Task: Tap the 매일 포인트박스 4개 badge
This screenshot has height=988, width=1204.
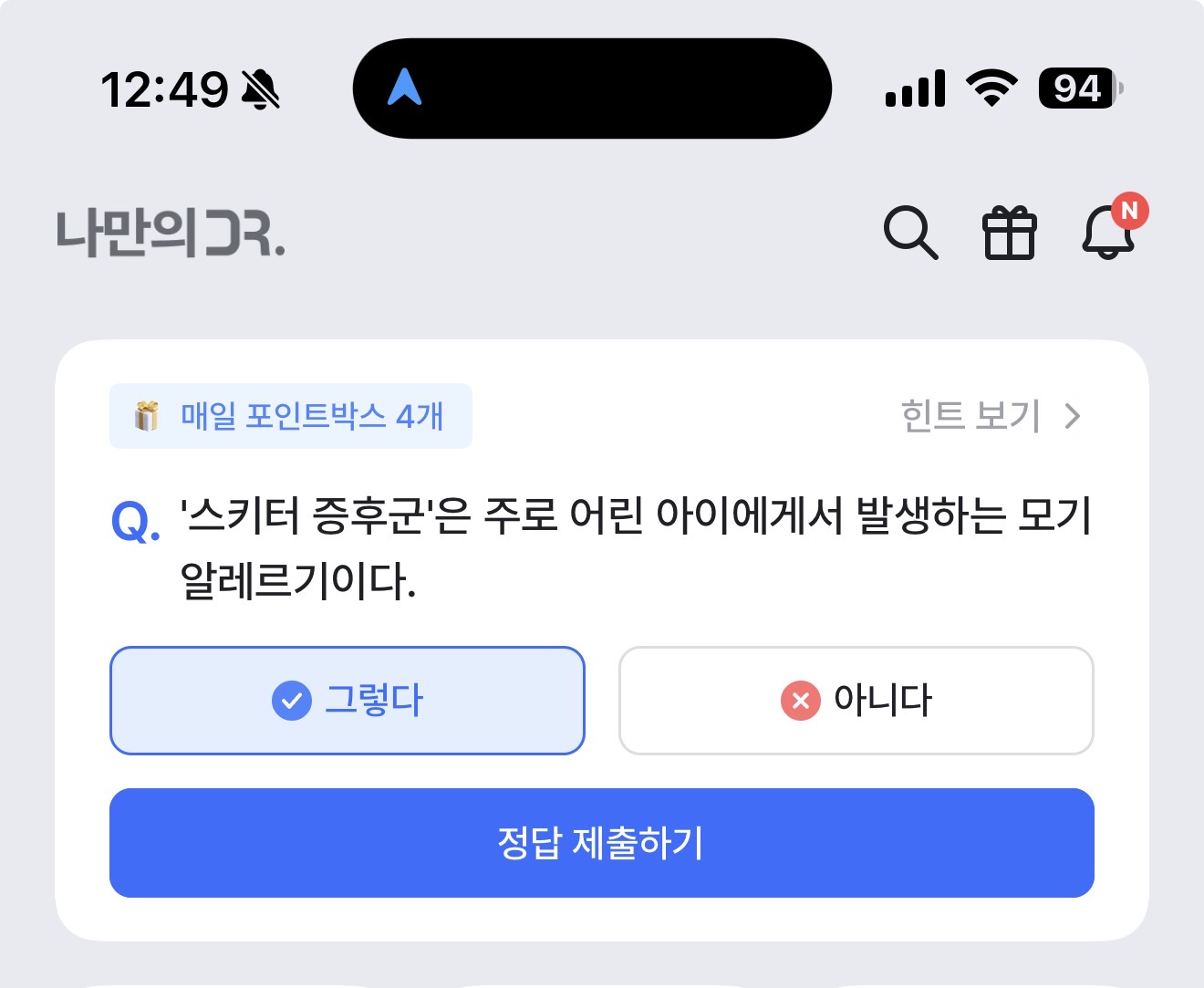Action: [x=291, y=416]
